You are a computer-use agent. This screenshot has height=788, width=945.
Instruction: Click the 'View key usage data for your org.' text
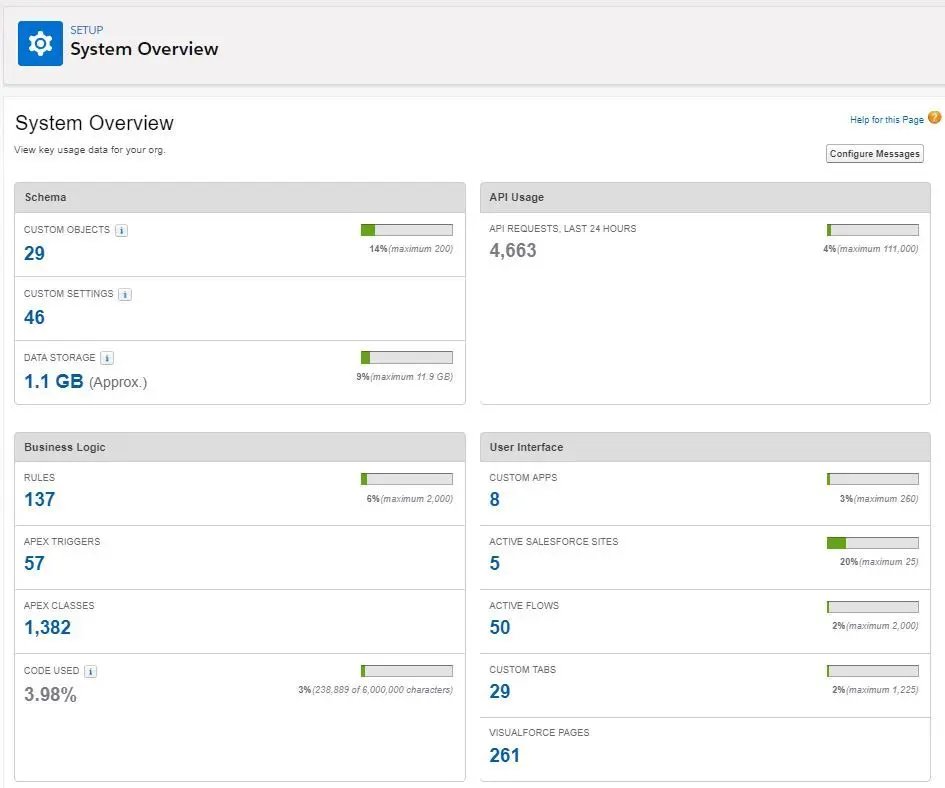(90, 150)
